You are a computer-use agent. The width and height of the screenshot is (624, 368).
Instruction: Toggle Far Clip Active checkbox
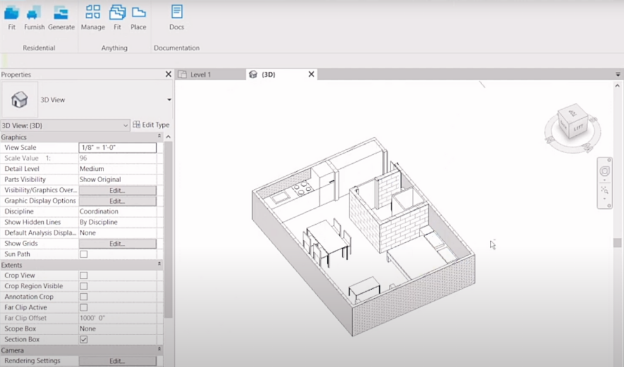pyautogui.click(x=84, y=308)
